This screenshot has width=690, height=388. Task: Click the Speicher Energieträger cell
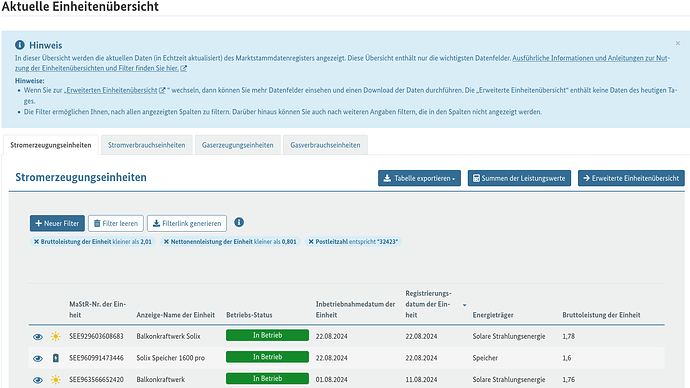[x=485, y=358]
